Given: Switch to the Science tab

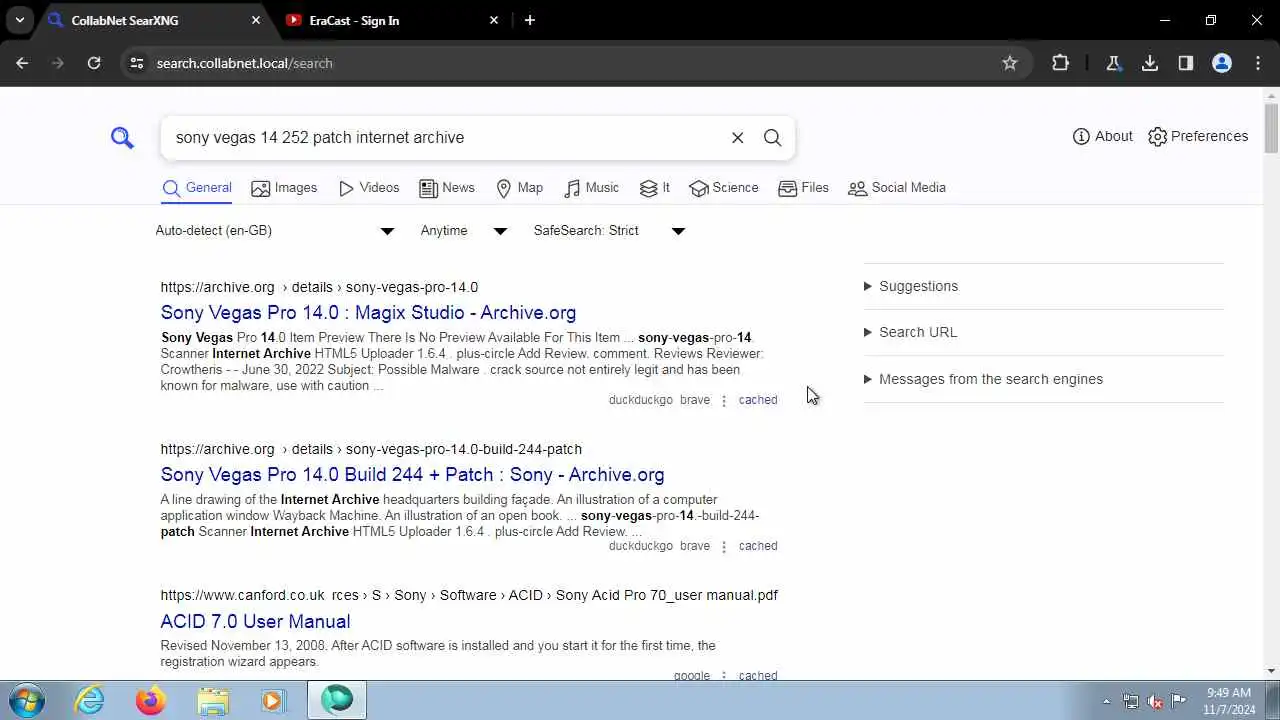Looking at the screenshot, I should click(x=724, y=188).
